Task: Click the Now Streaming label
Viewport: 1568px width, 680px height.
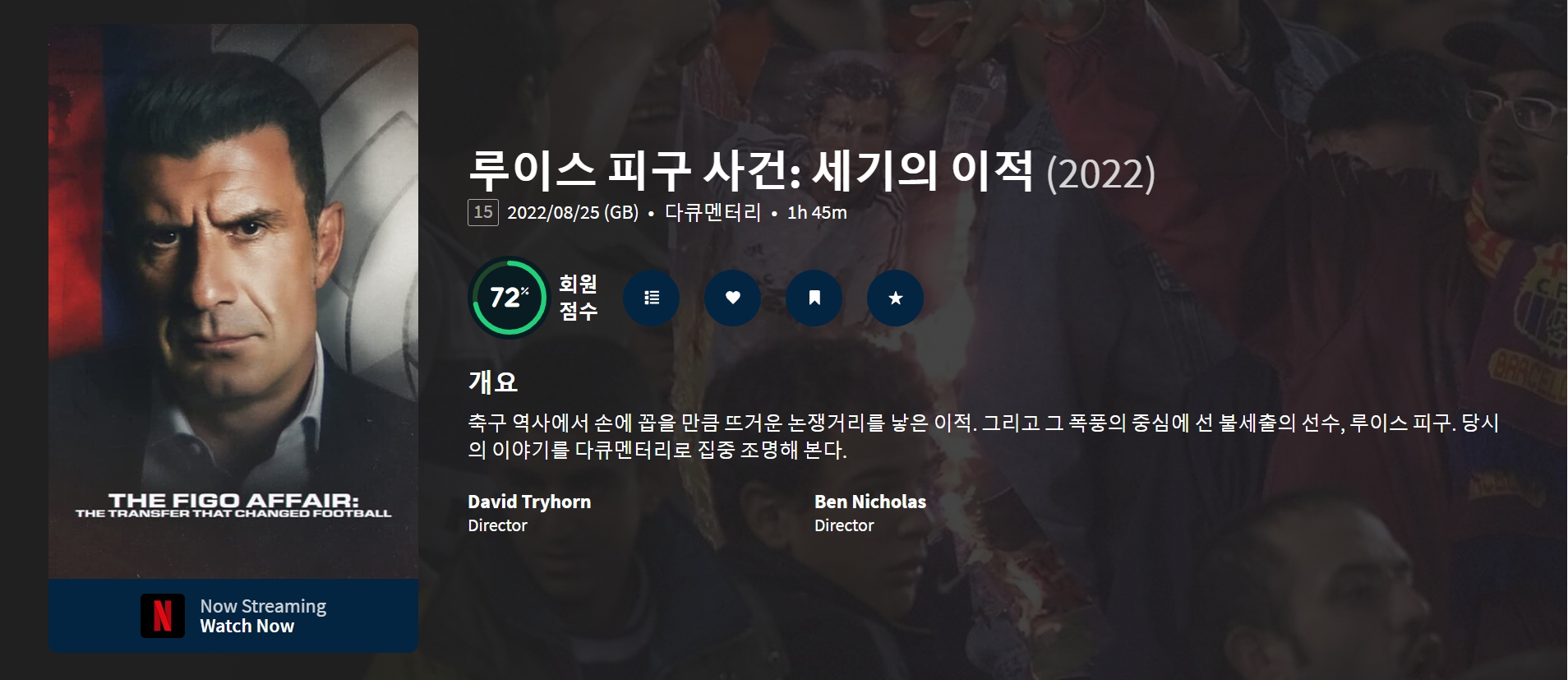Action: point(263,606)
